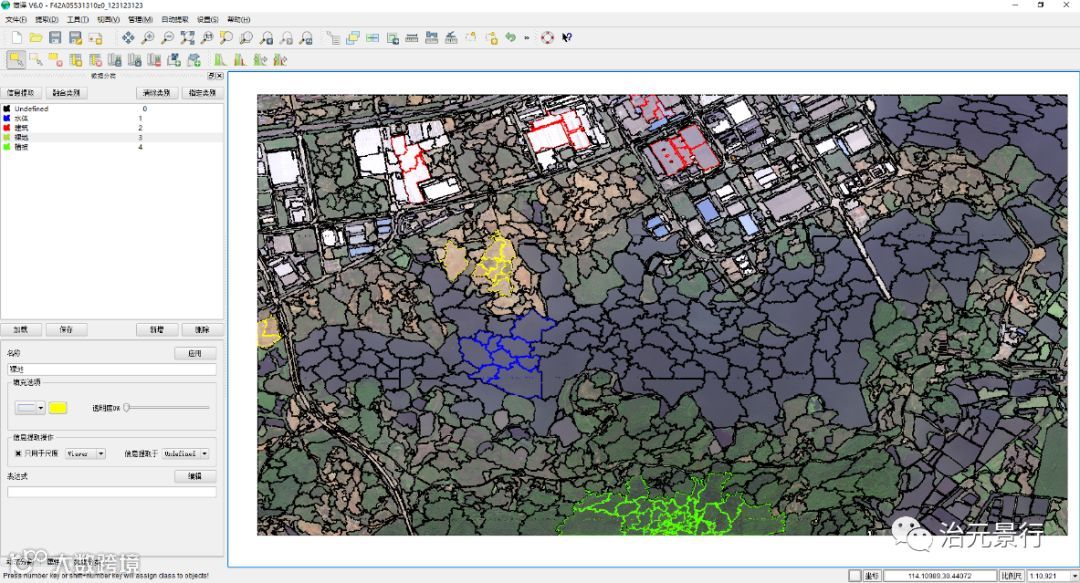1080x583 pixels.
Task: Open the 提取(D) menu
Action: click(47, 19)
